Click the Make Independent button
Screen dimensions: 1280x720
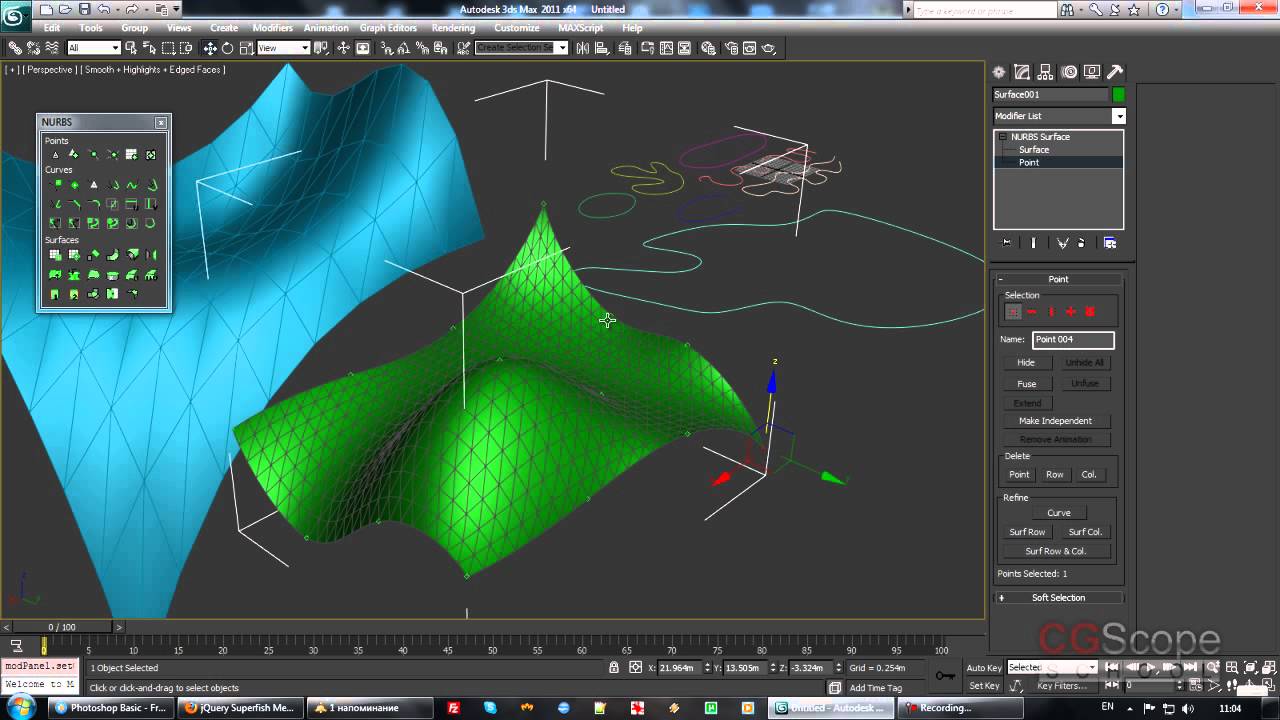pos(1055,421)
